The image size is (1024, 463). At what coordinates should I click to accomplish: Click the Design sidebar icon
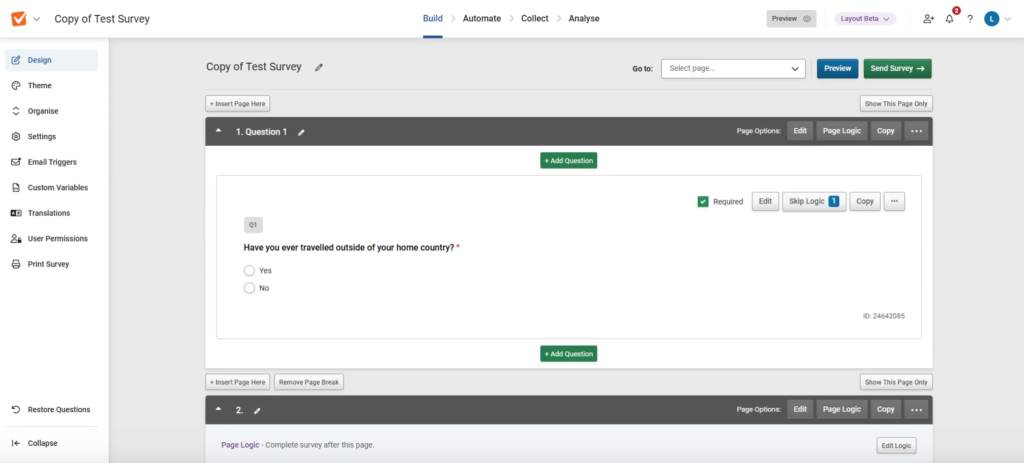point(16,60)
